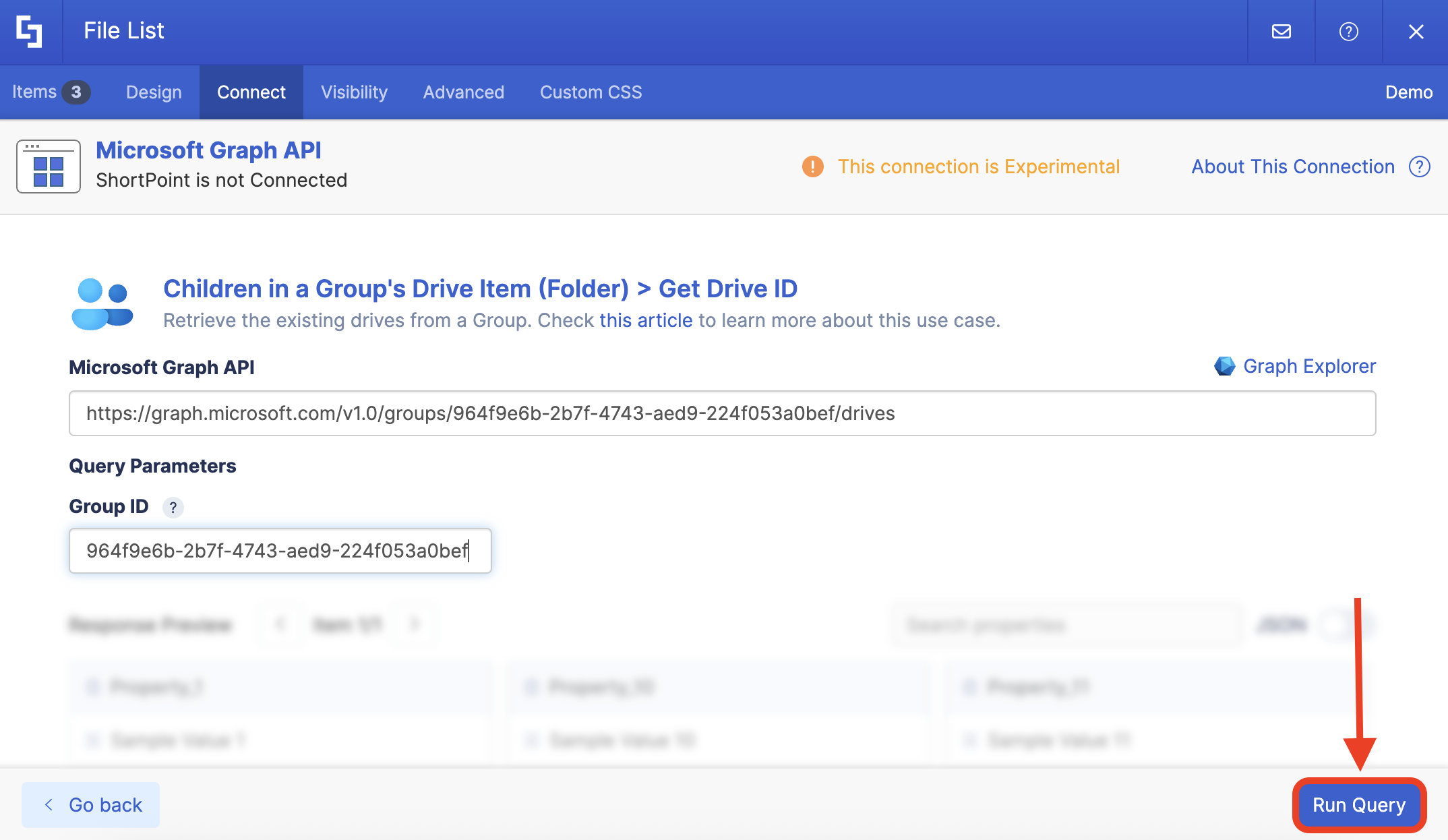Go to next response preview item
The height and width of the screenshot is (840, 1448).
tap(414, 624)
